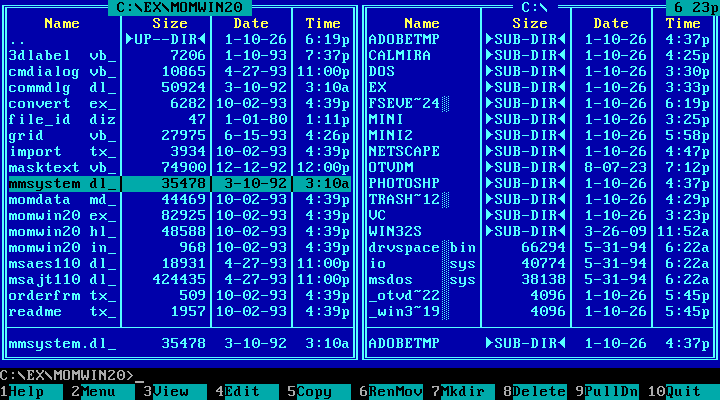Click the View function key button

coord(173,392)
